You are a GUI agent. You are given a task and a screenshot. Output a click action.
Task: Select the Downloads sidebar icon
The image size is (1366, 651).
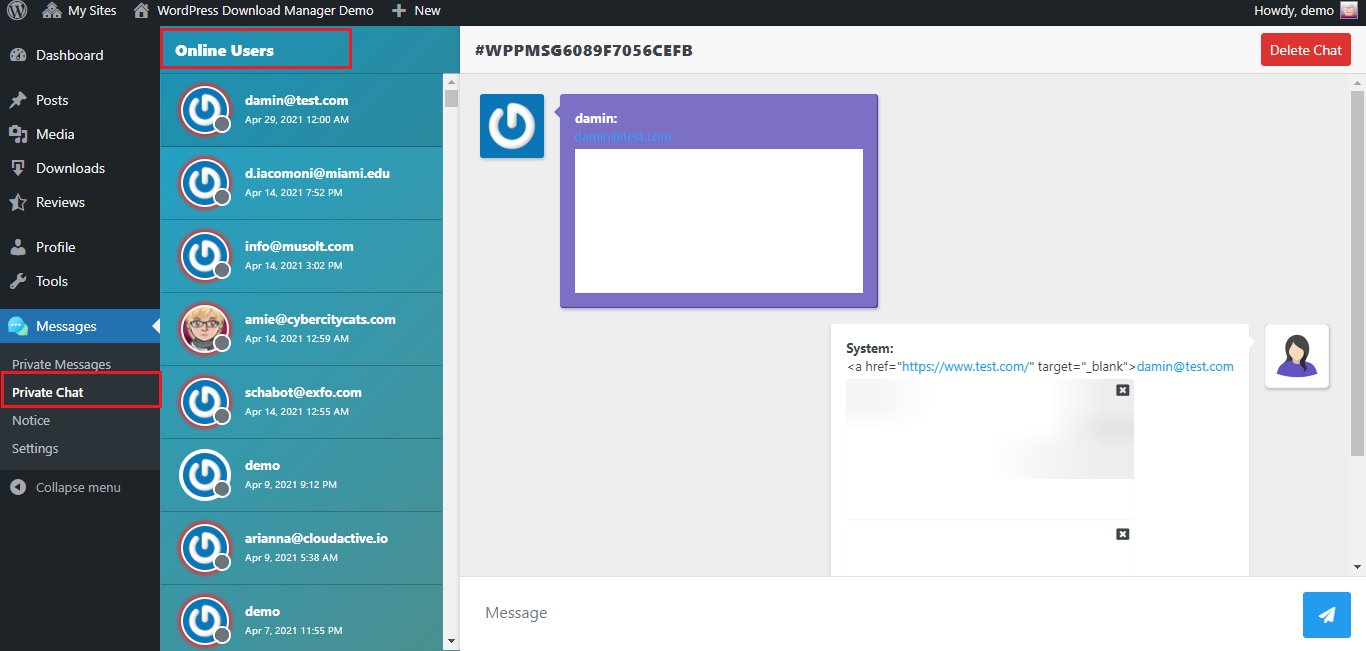[20, 168]
